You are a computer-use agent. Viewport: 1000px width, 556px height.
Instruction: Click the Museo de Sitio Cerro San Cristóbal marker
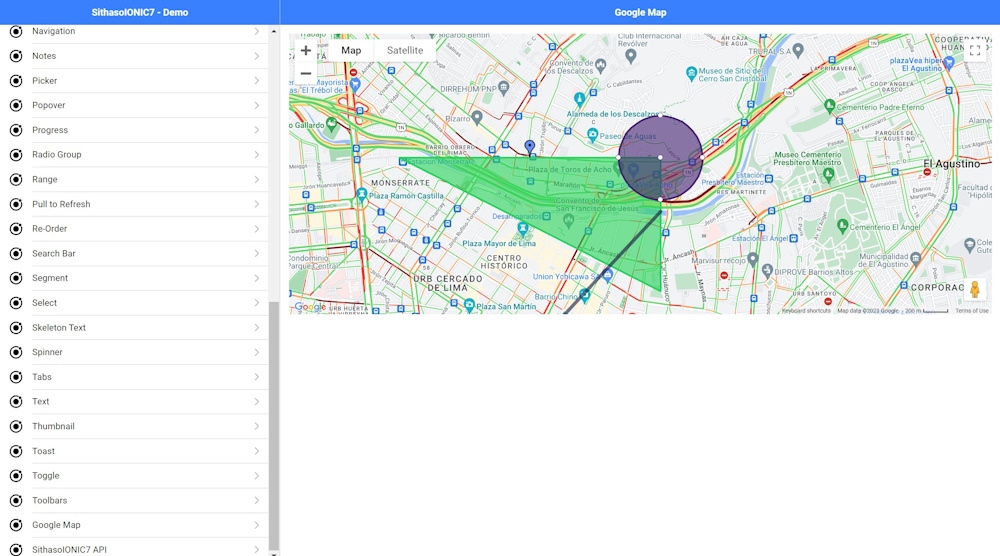click(x=691, y=73)
